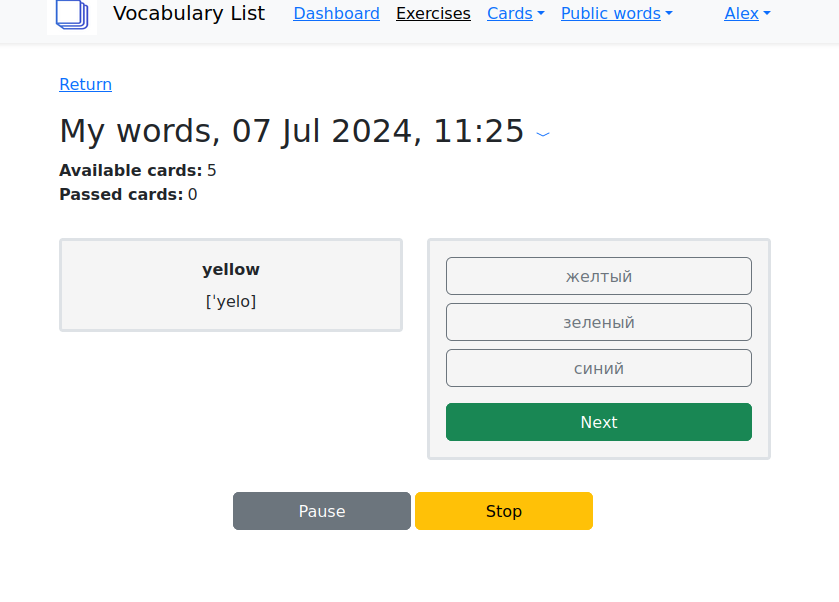
Task: Stop the exercise with the yellow button
Action: pyautogui.click(x=504, y=511)
